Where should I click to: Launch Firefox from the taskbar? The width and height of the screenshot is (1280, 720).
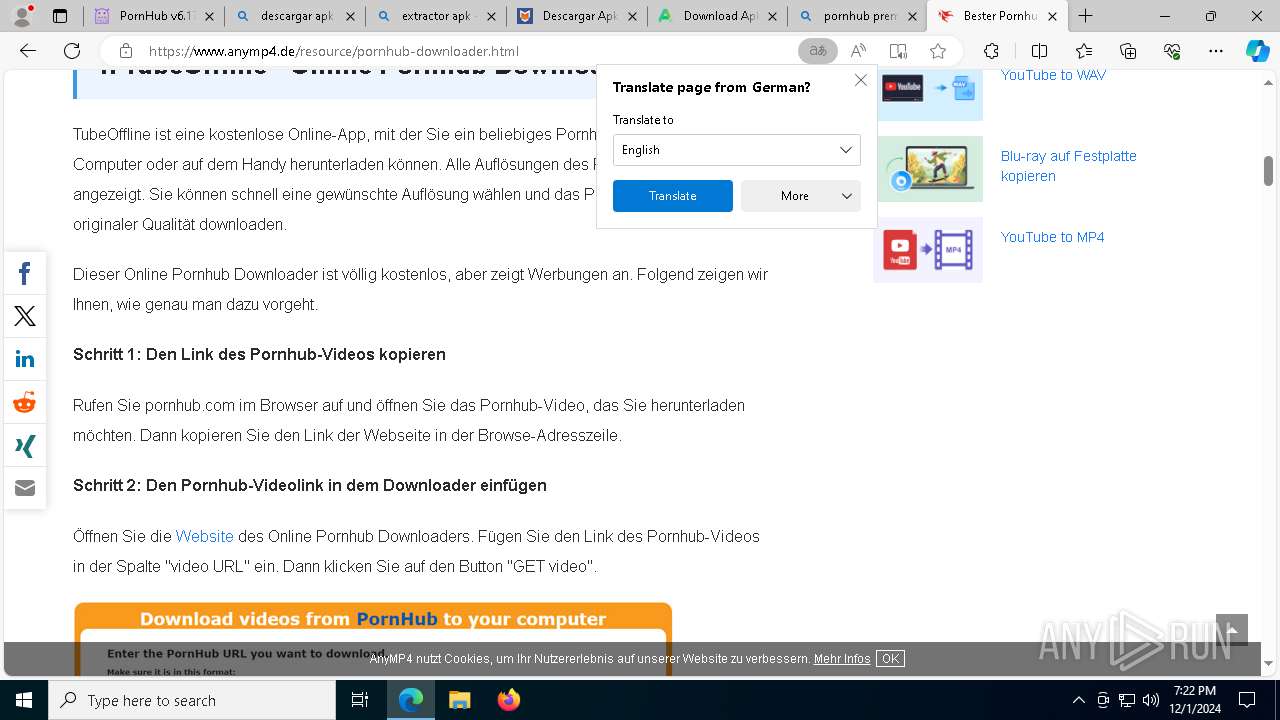(x=508, y=700)
